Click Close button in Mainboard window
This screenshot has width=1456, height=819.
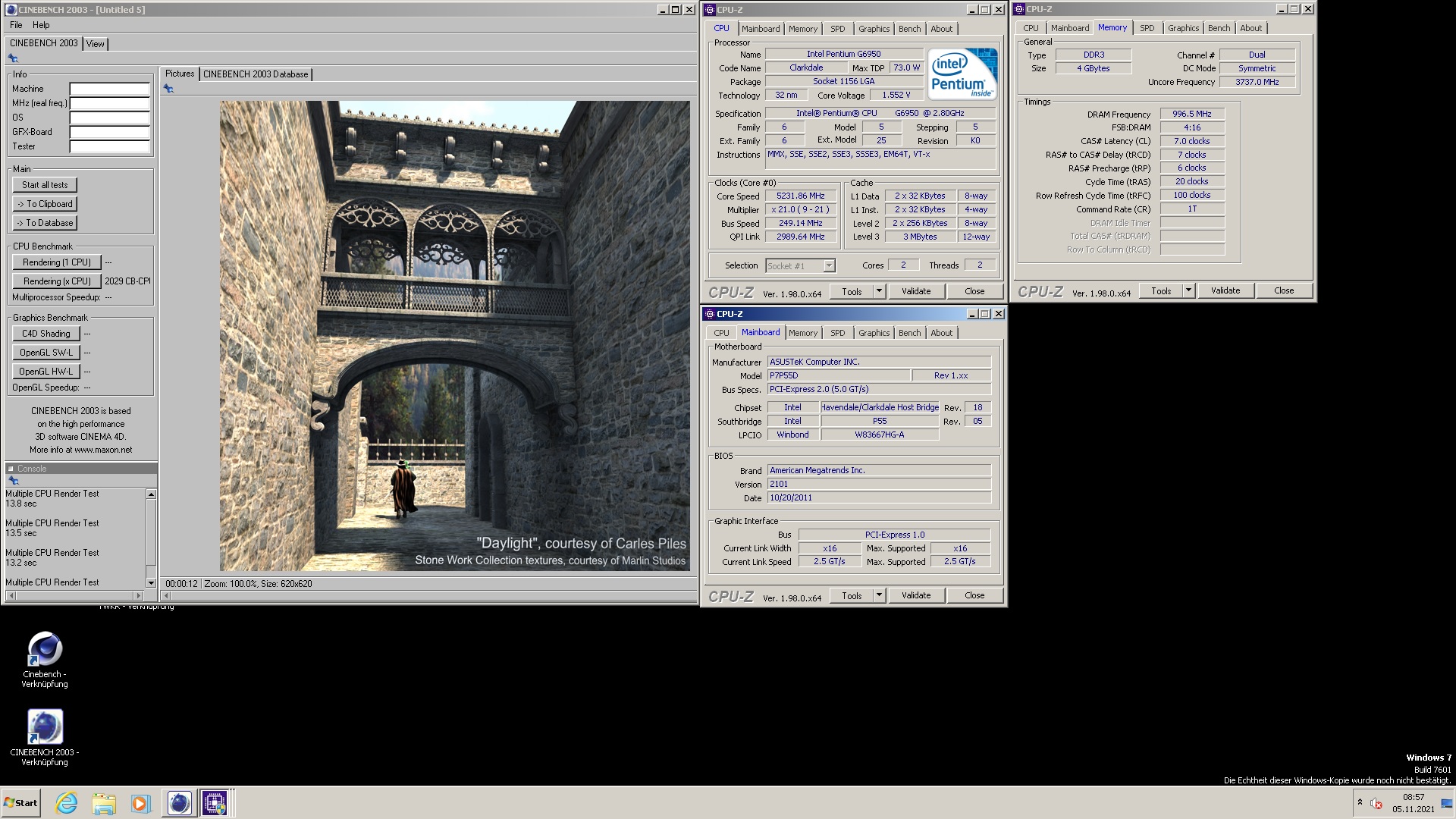[x=974, y=595]
